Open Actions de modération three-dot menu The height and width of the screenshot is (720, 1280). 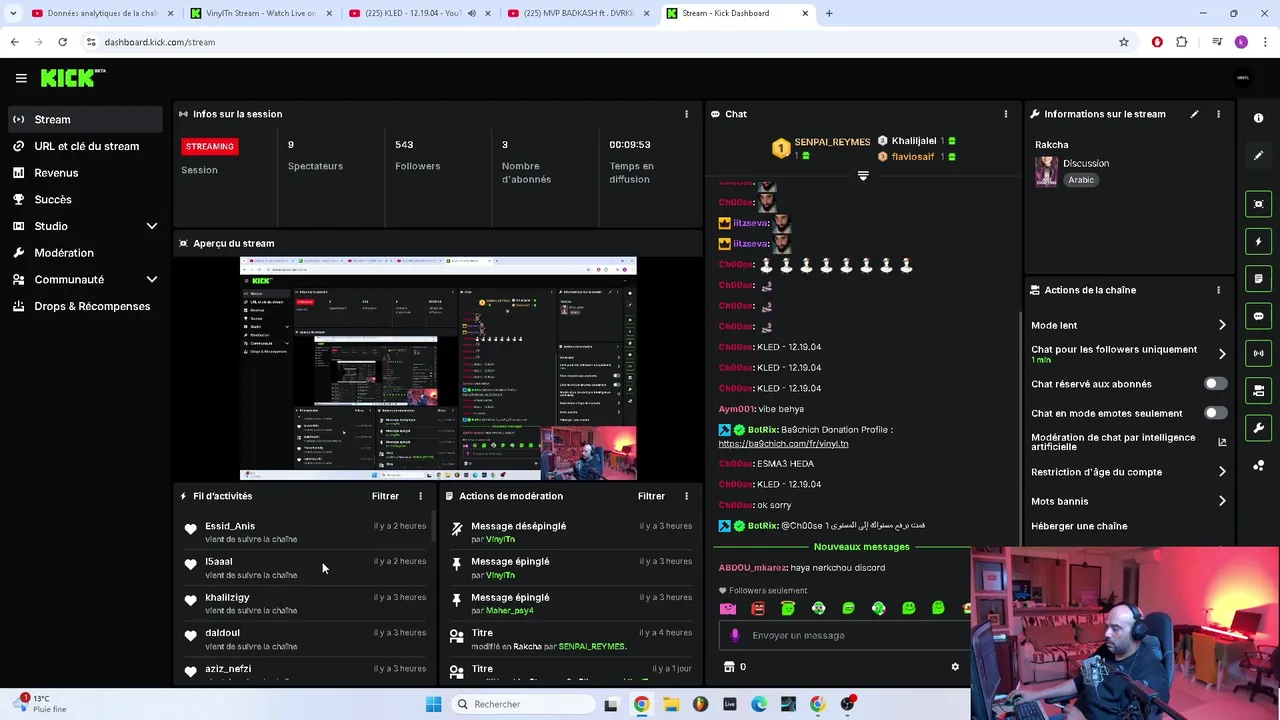686,496
